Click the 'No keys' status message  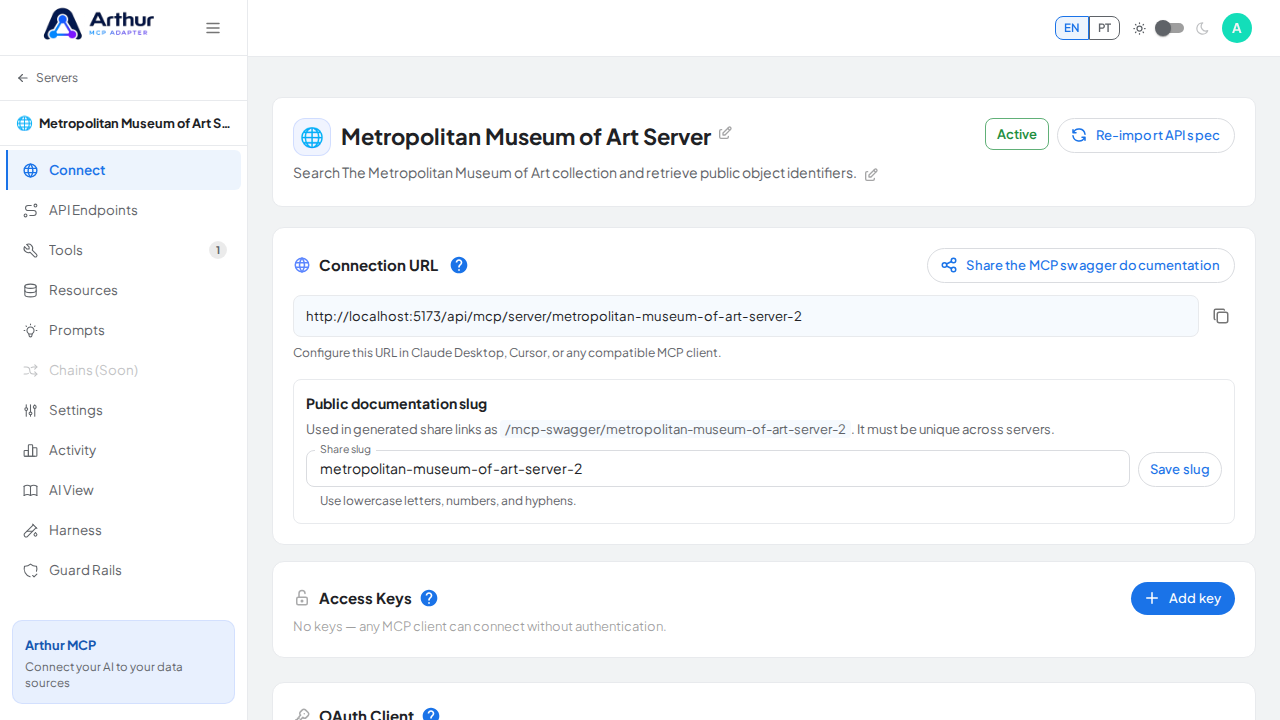point(479,626)
